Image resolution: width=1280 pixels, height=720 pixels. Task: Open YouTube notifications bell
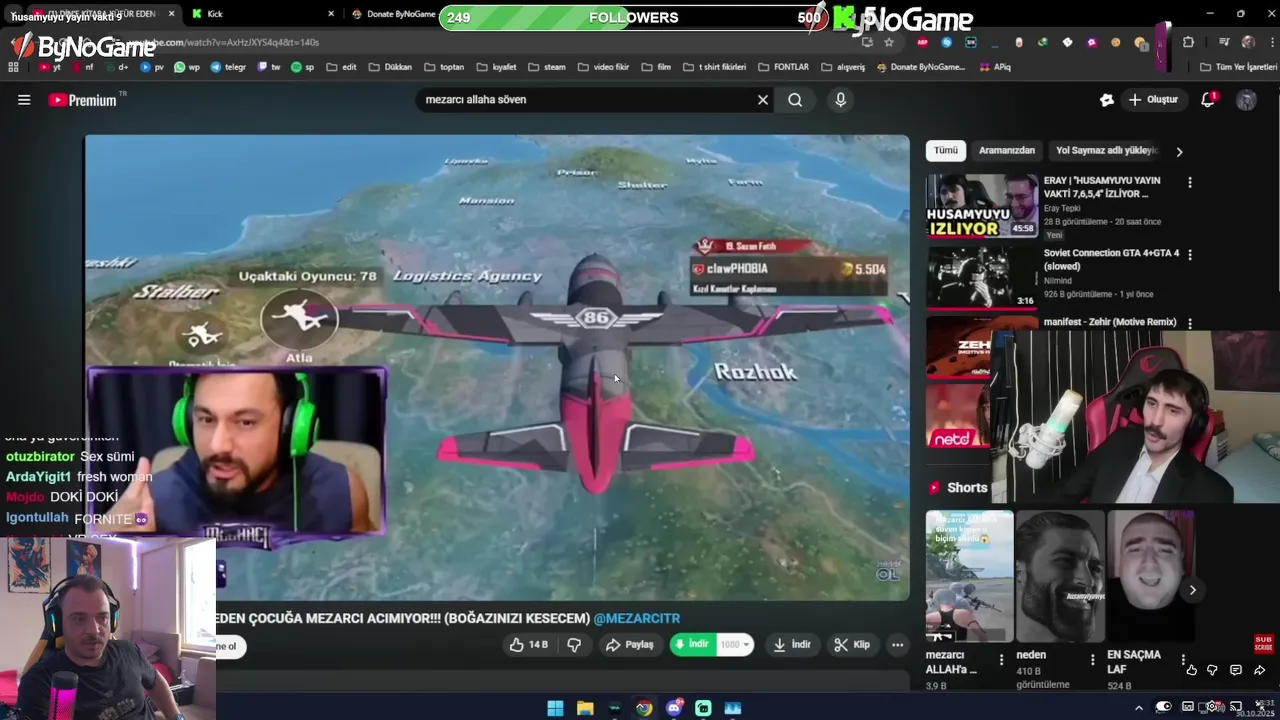click(x=1208, y=100)
